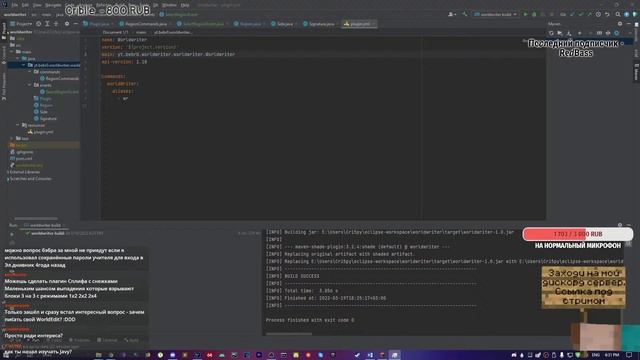Collapse the yt.bebr0.worldwriter package
The image size is (640, 360).
pyautogui.click(x=24, y=65)
